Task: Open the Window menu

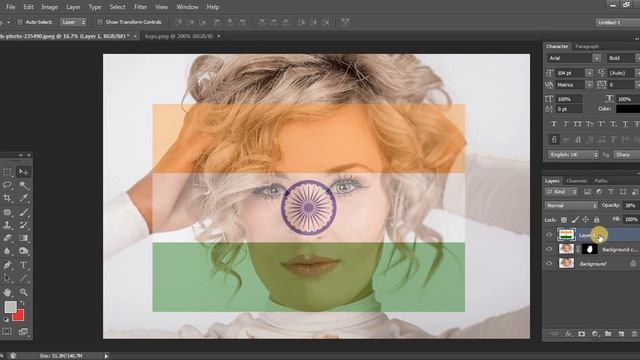Action: [187, 7]
